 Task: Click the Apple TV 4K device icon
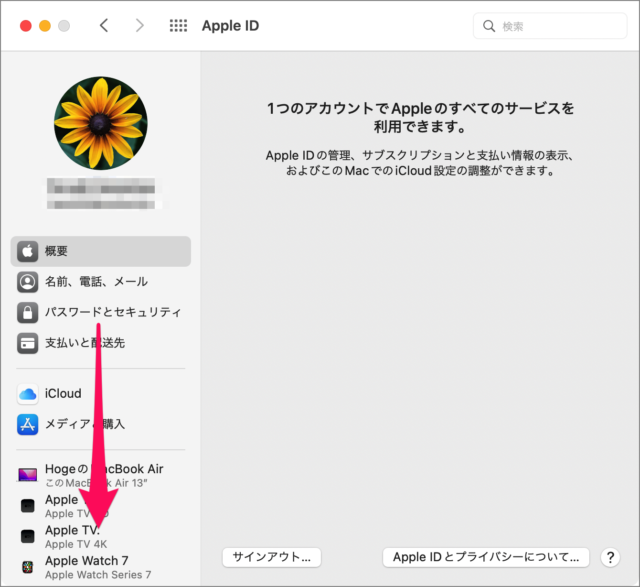coord(27,536)
